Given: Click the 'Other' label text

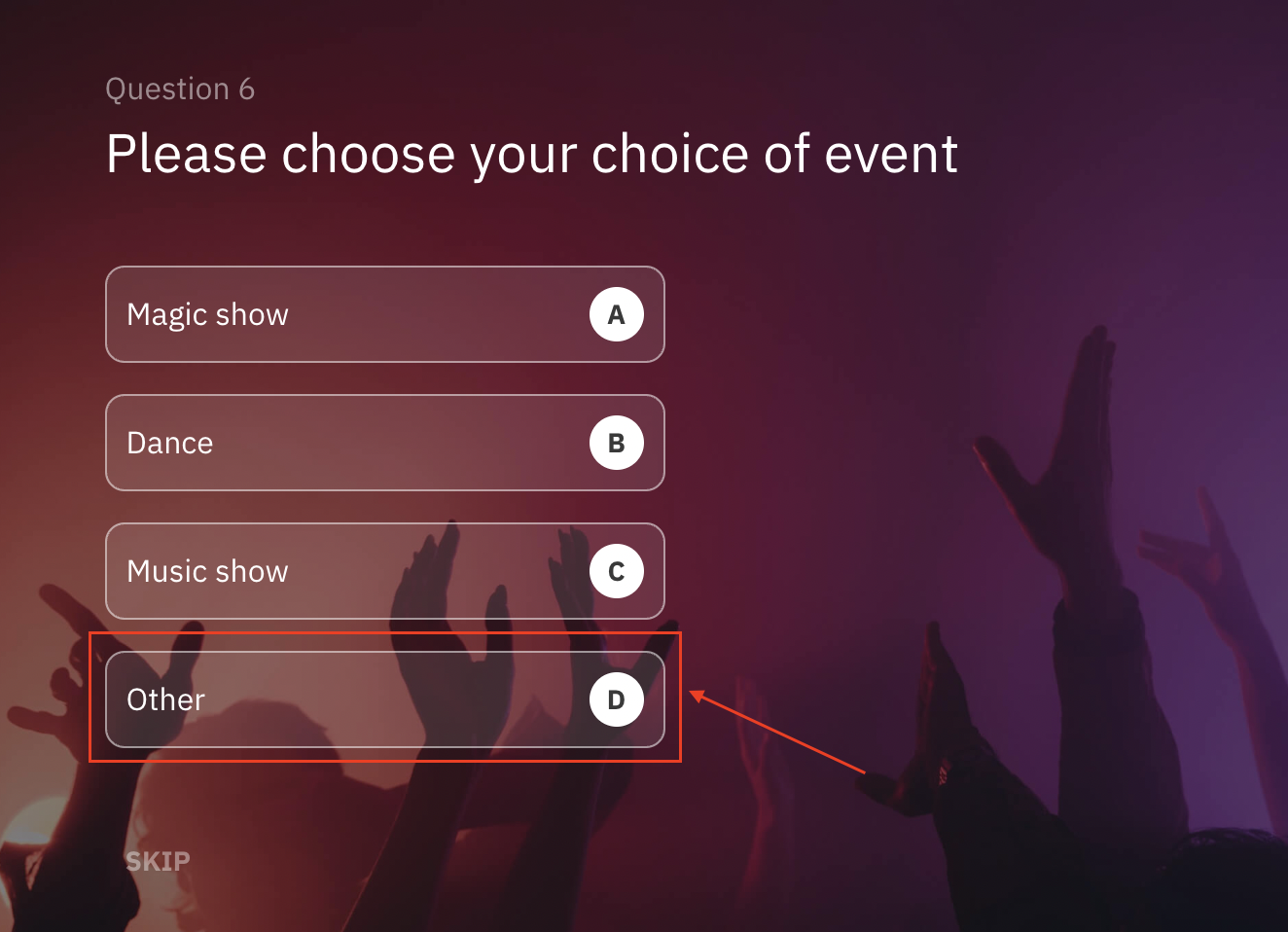Looking at the screenshot, I should [x=165, y=699].
